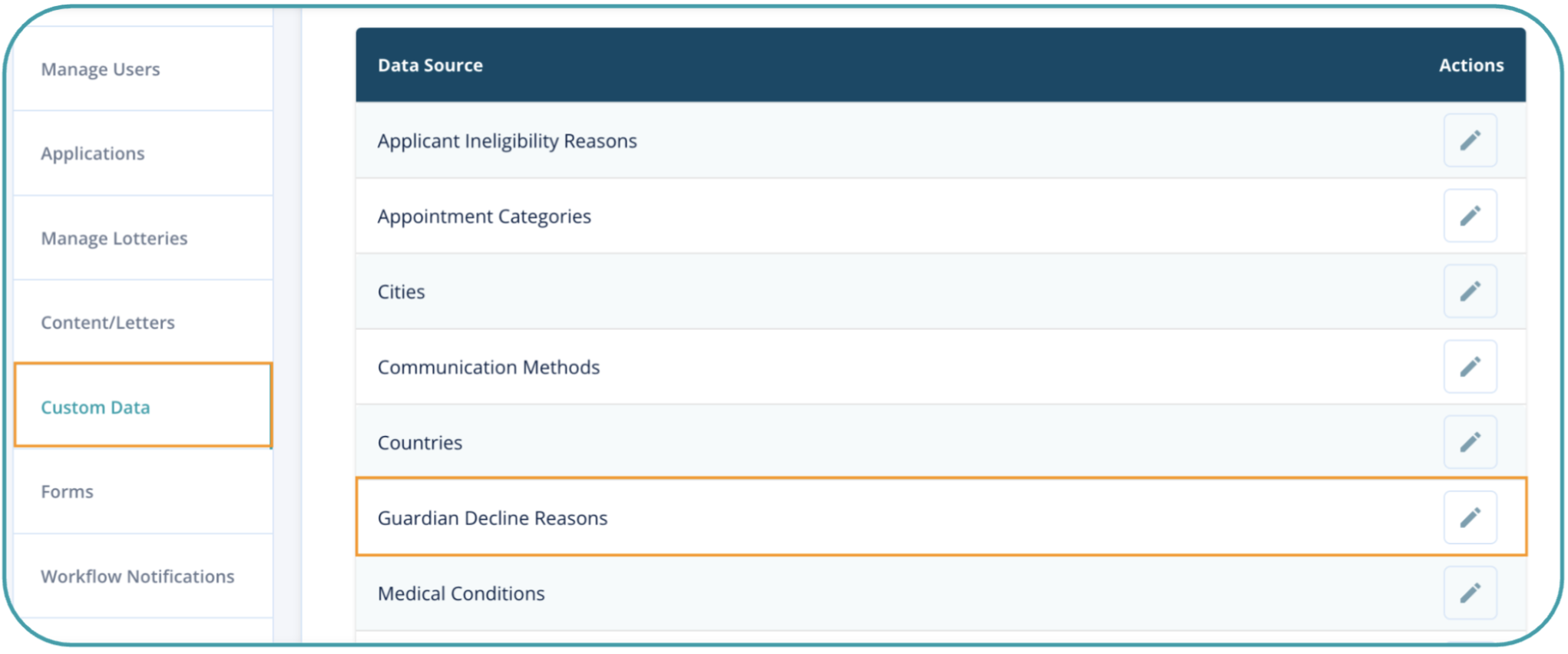The image size is (1568, 654).
Task: Go to Applications in sidebar
Action: click(x=93, y=154)
